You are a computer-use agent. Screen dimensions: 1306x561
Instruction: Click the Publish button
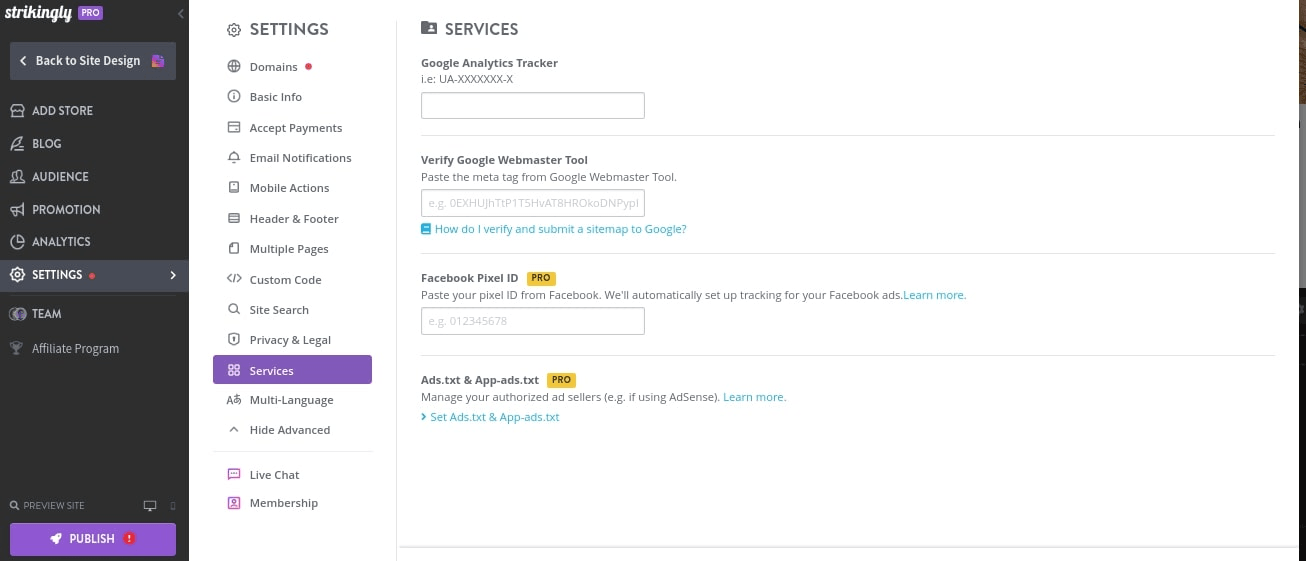coord(93,539)
